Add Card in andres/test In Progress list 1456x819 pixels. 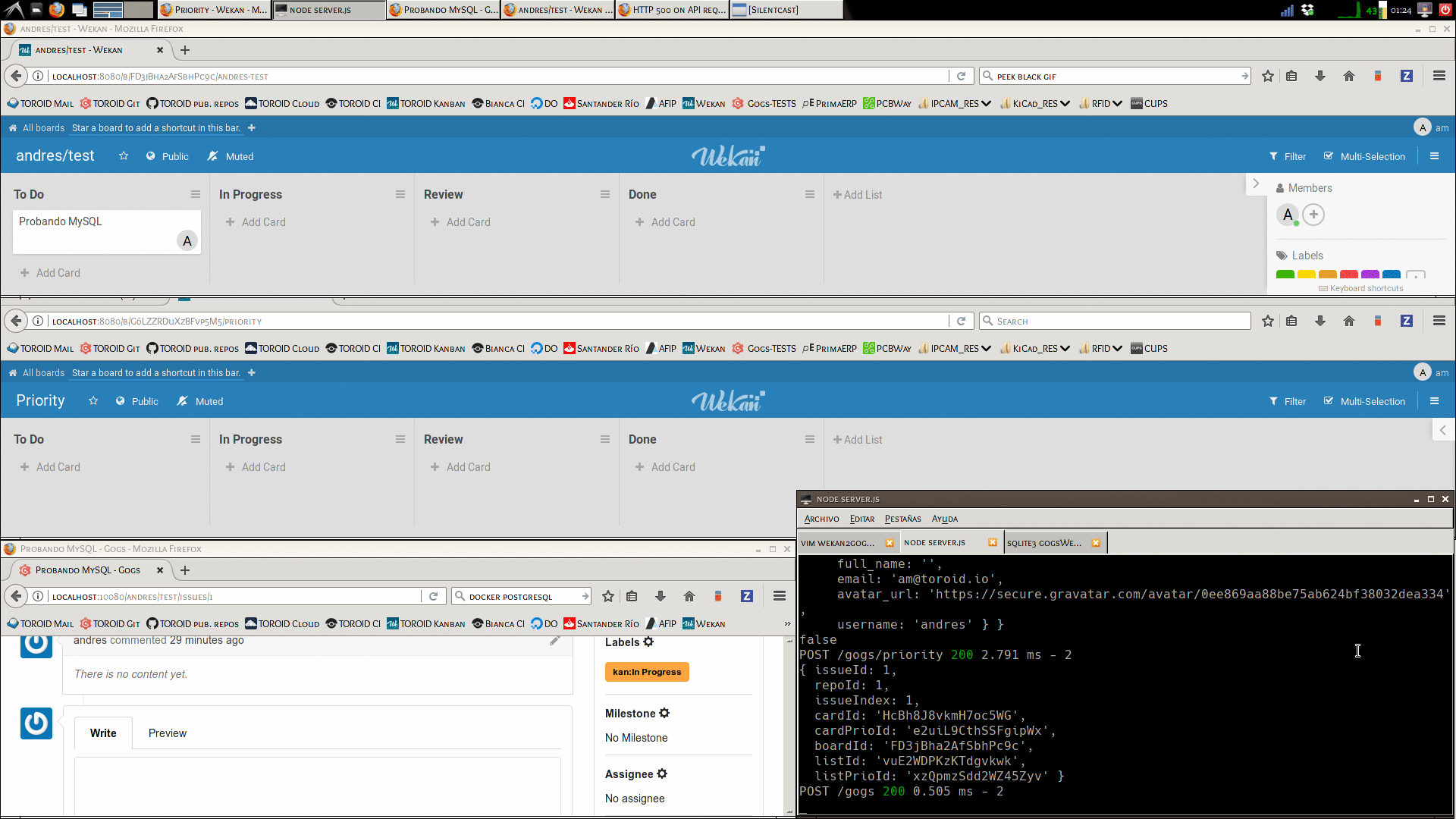(x=256, y=222)
